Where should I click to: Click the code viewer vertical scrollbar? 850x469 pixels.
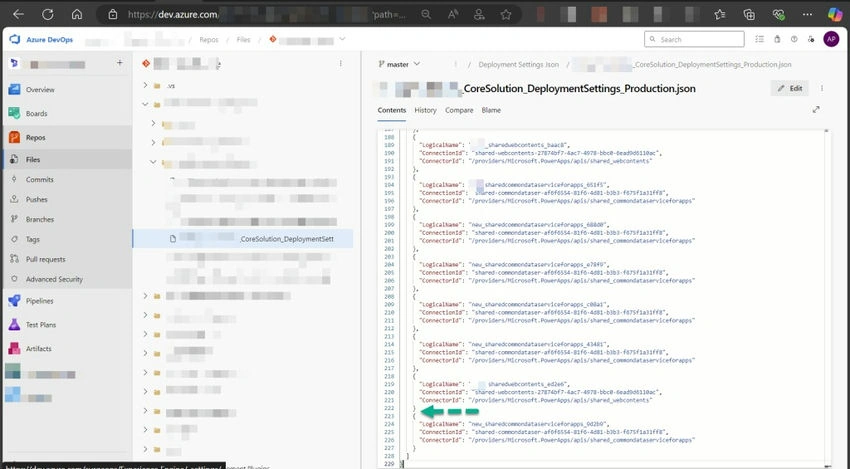click(827, 298)
